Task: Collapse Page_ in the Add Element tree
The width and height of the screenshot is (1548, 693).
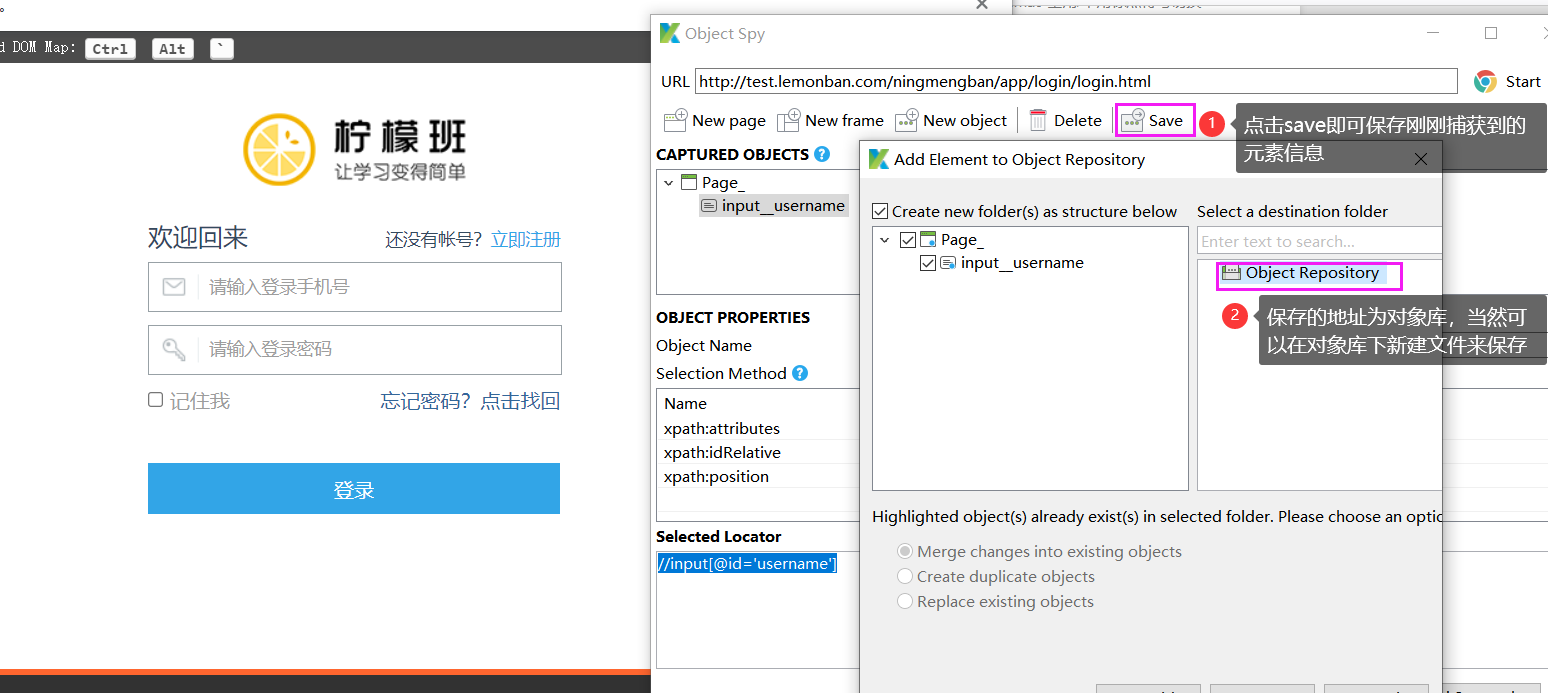Action: 884,240
